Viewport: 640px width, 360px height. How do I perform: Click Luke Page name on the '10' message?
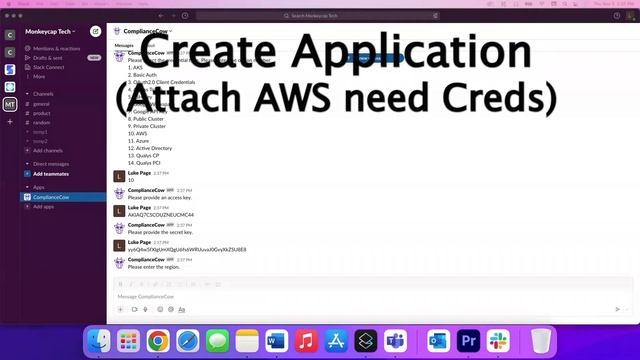[139, 173]
